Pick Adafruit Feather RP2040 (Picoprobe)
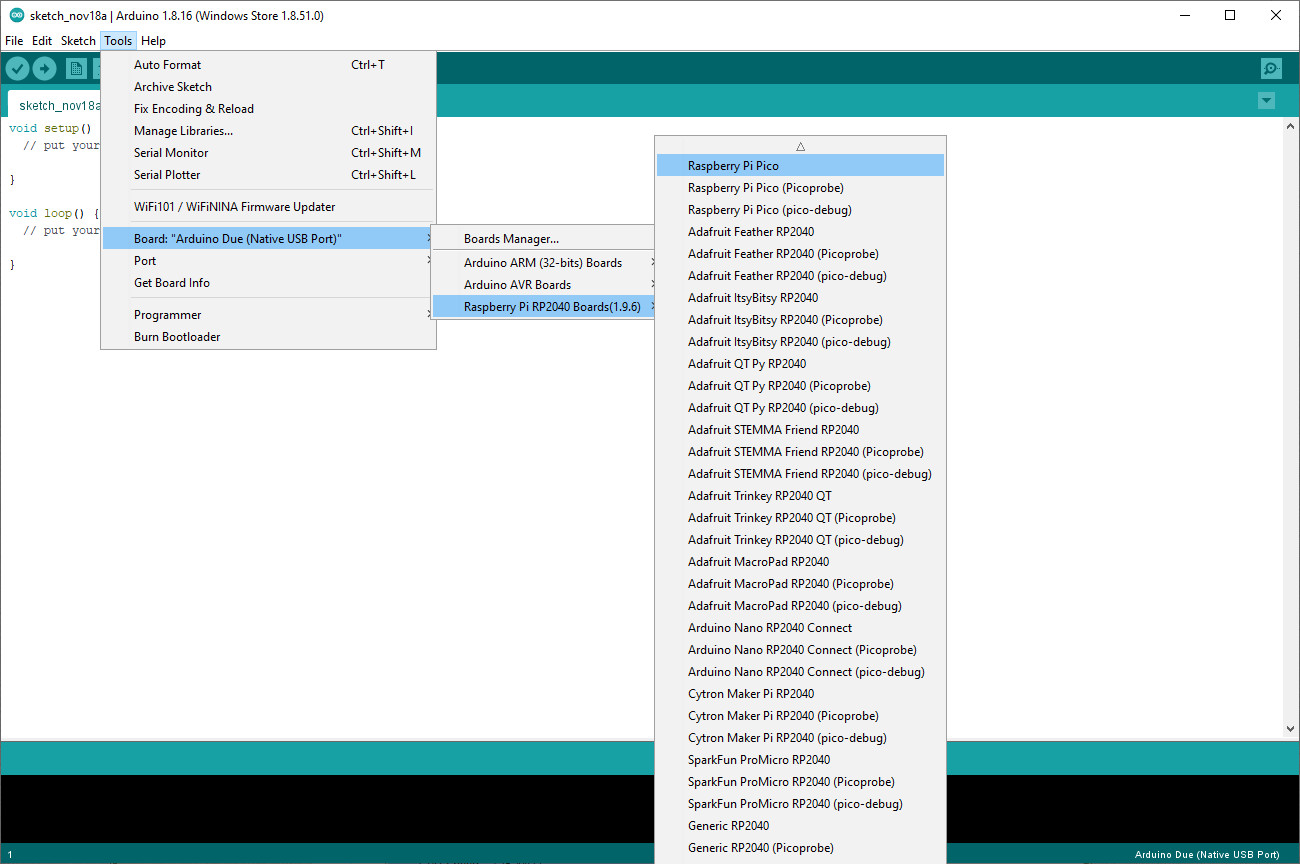This screenshot has height=864, width=1300. coord(800,254)
